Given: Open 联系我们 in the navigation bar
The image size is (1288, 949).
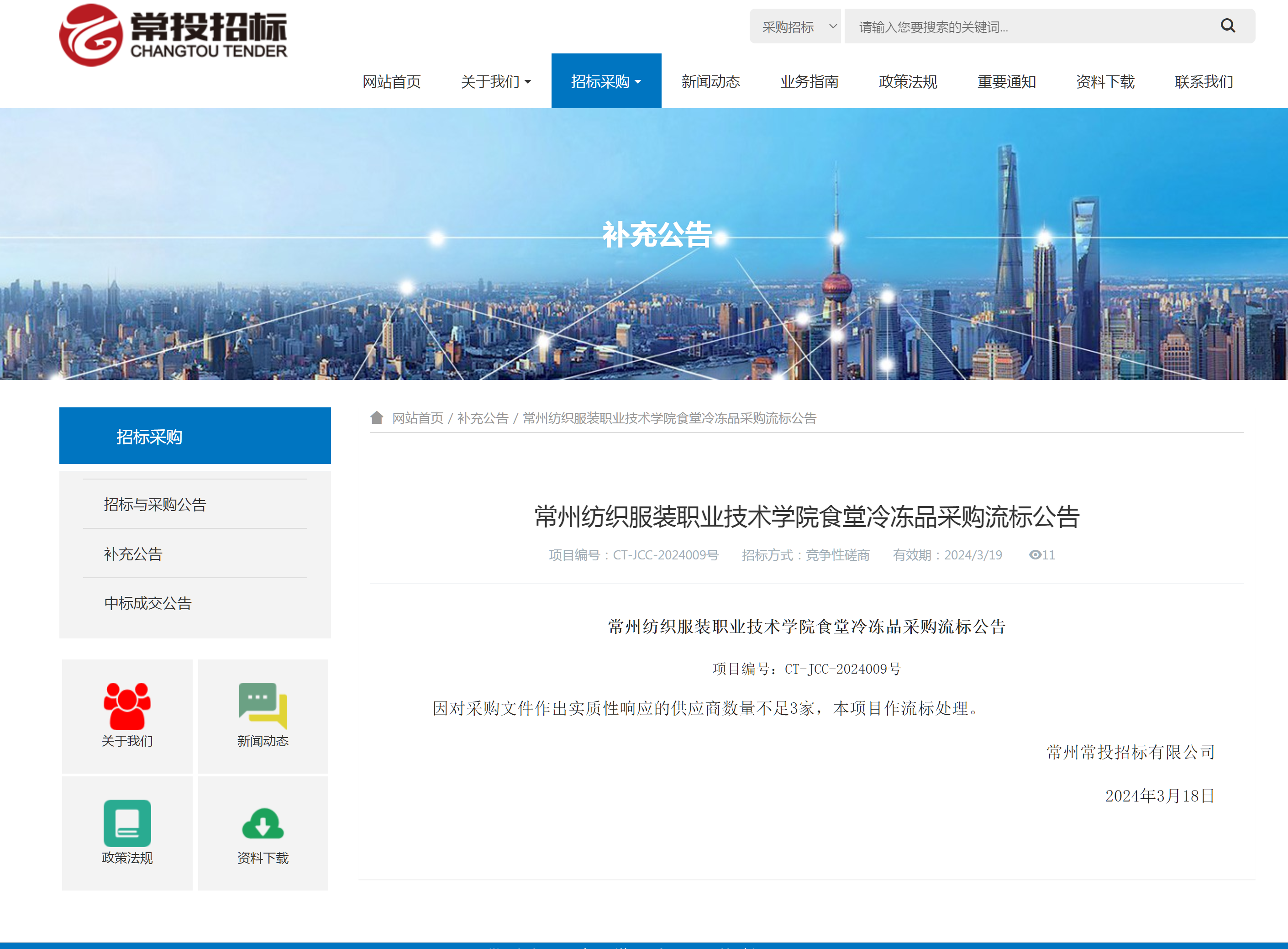Looking at the screenshot, I should click(1204, 82).
